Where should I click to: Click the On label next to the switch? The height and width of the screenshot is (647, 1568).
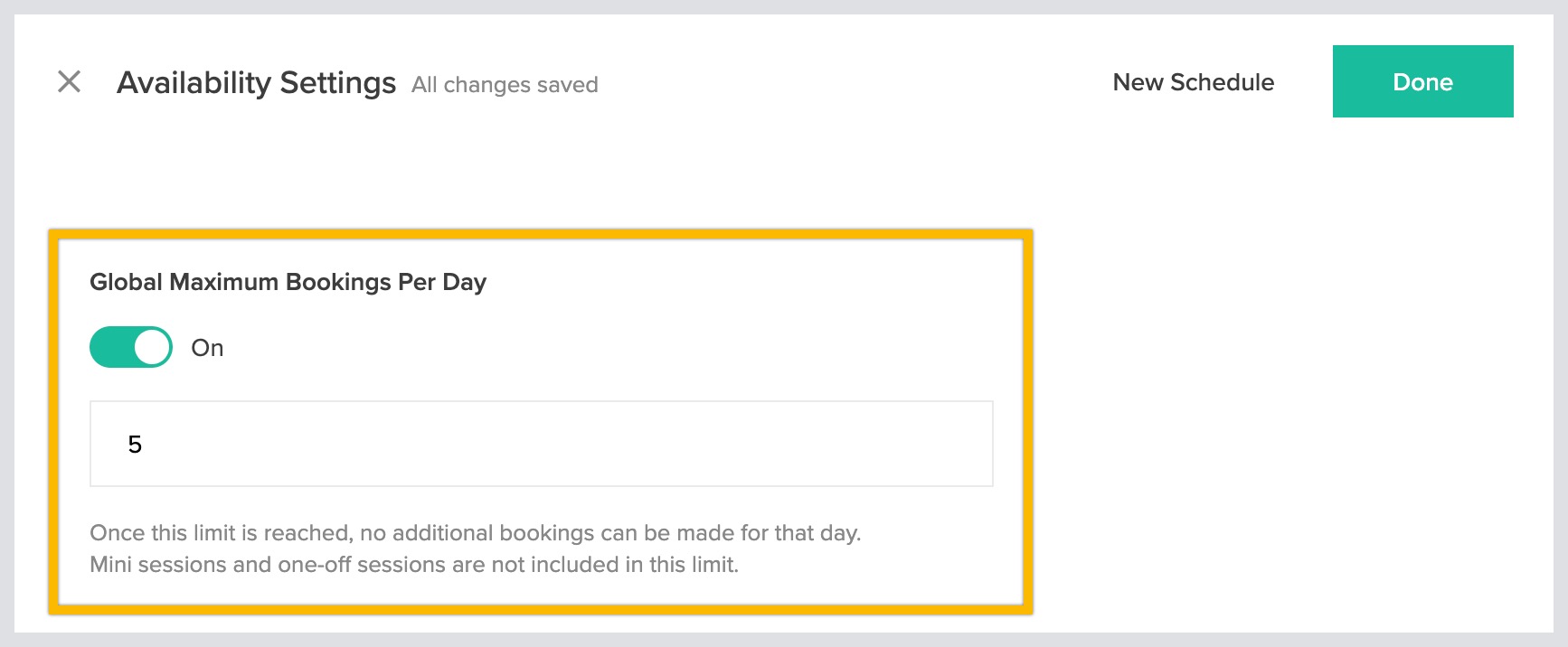pos(206,346)
